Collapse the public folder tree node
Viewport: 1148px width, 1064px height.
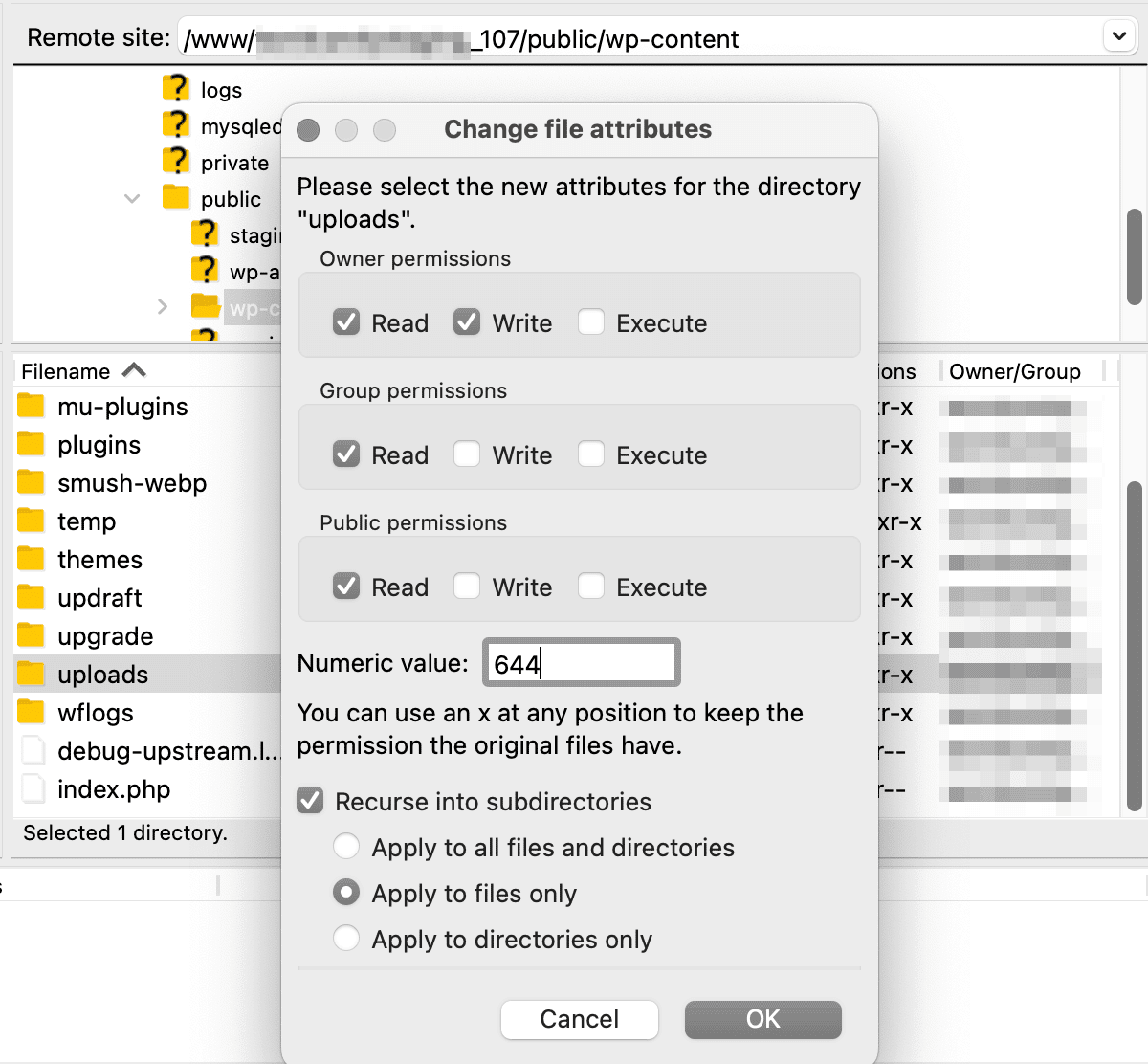coord(132,199)
